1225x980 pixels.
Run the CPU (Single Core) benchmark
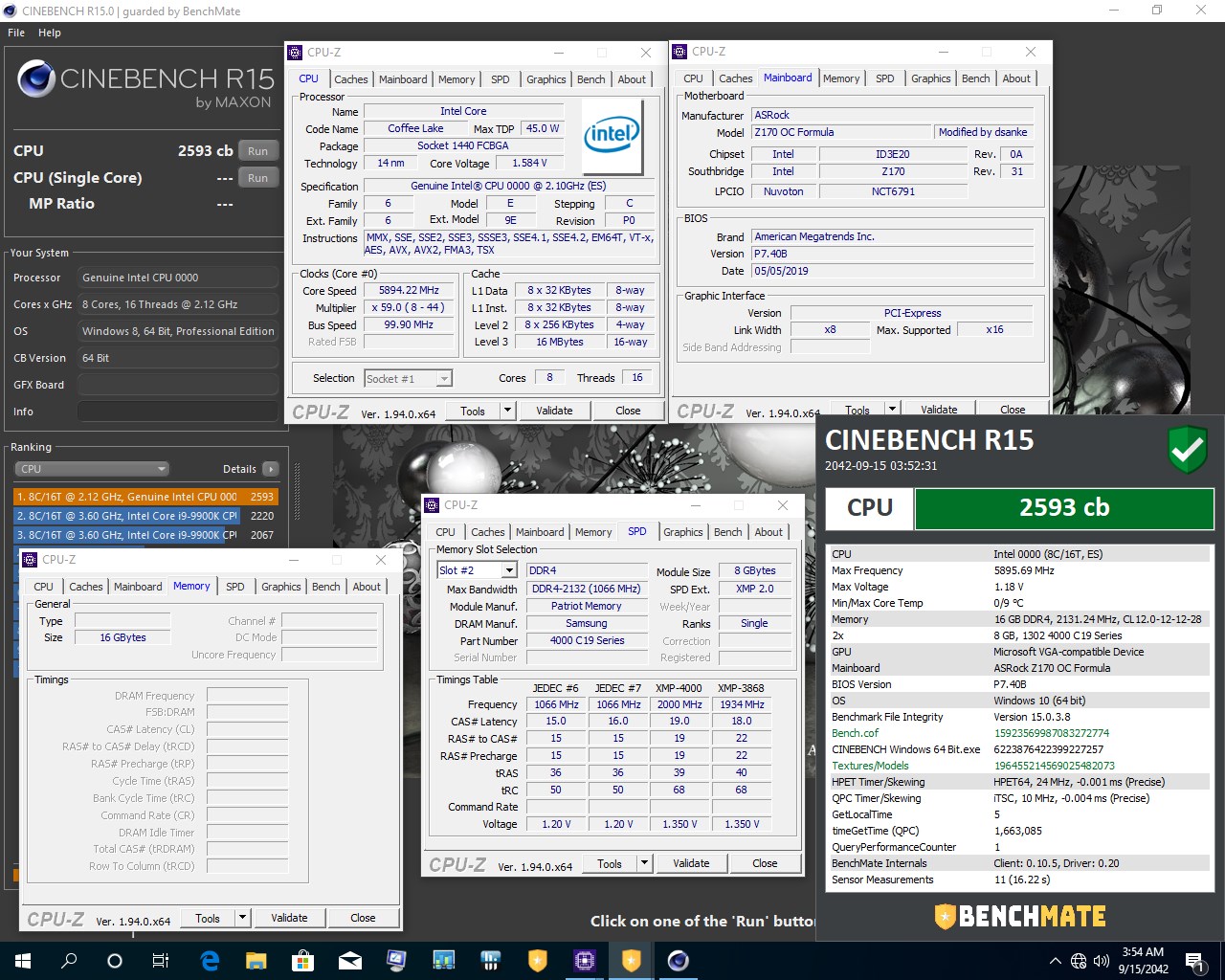257,178
